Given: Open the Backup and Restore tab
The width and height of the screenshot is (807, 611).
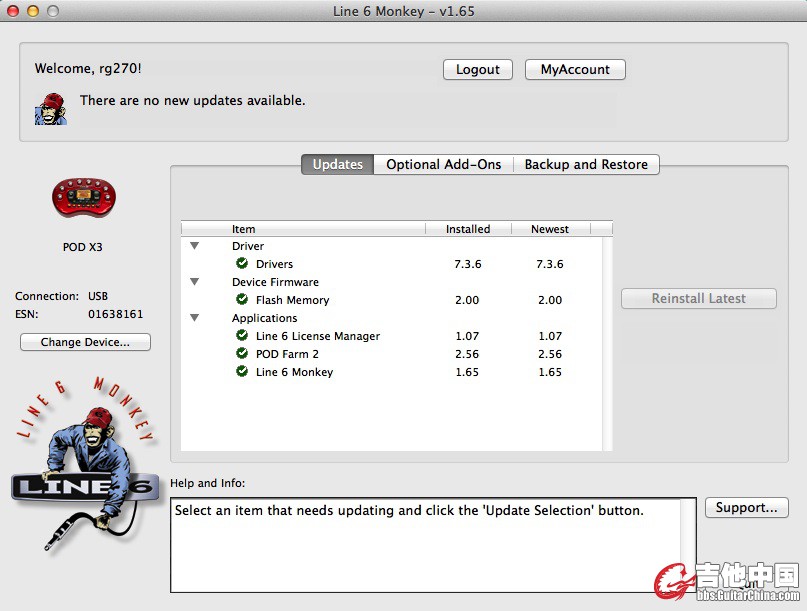Looking at the screenshot, I should tap(586, 164).
